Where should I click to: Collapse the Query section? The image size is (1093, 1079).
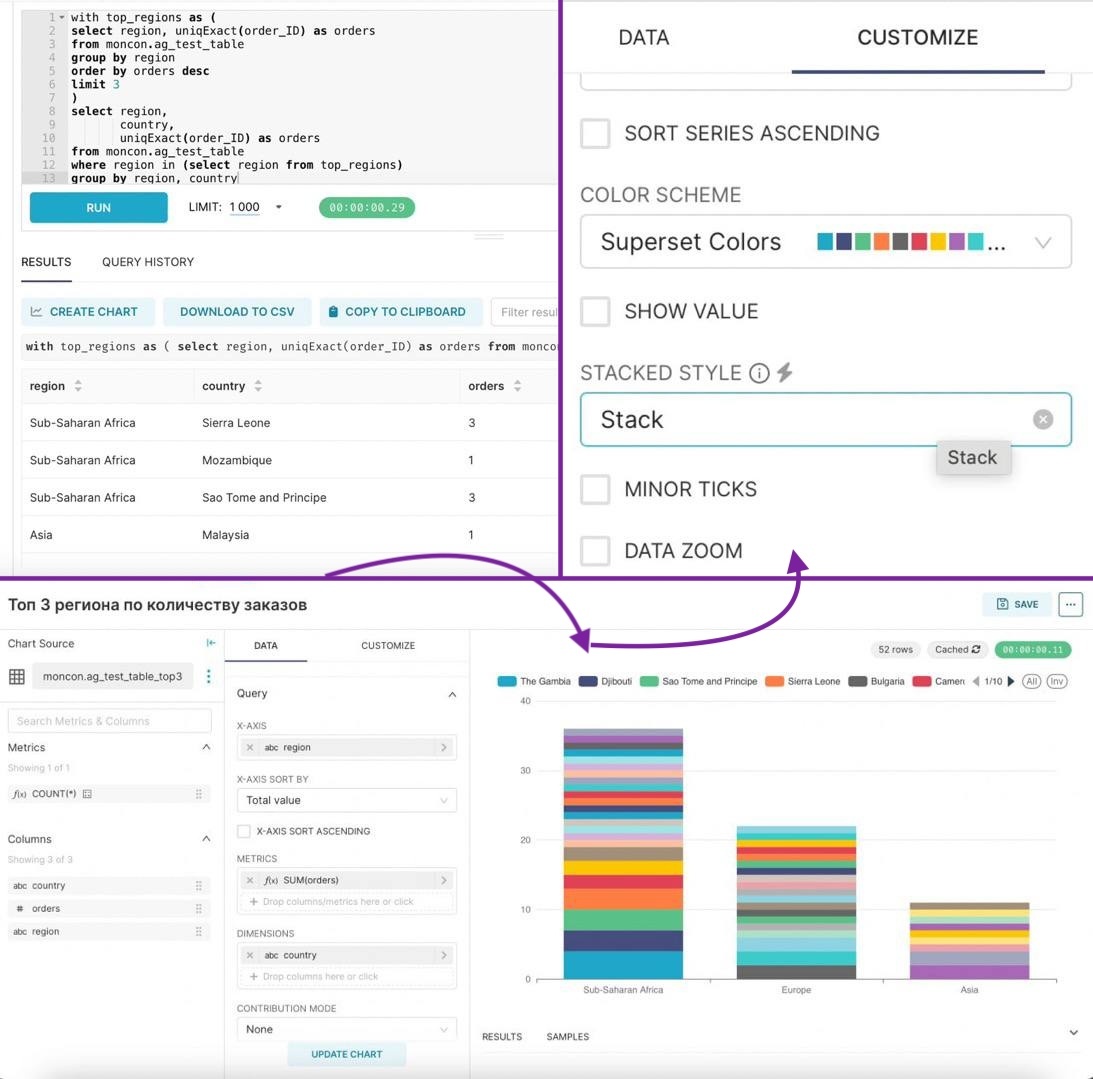(452, 694)
